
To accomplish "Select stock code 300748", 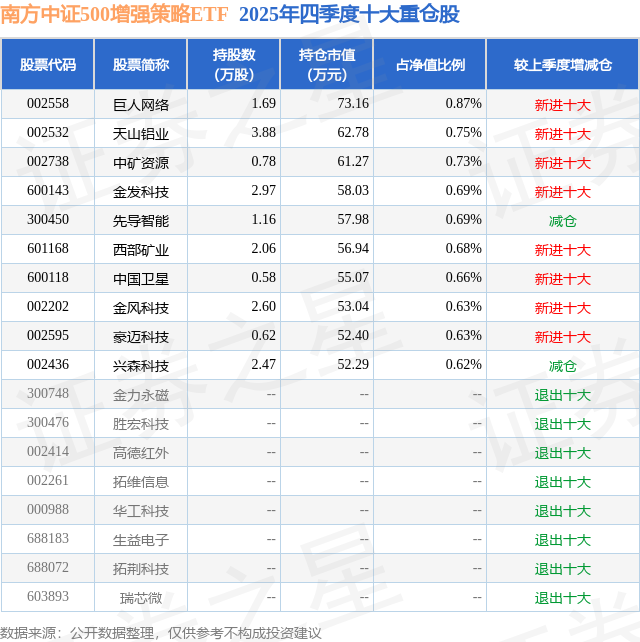I will coord(48,394).
